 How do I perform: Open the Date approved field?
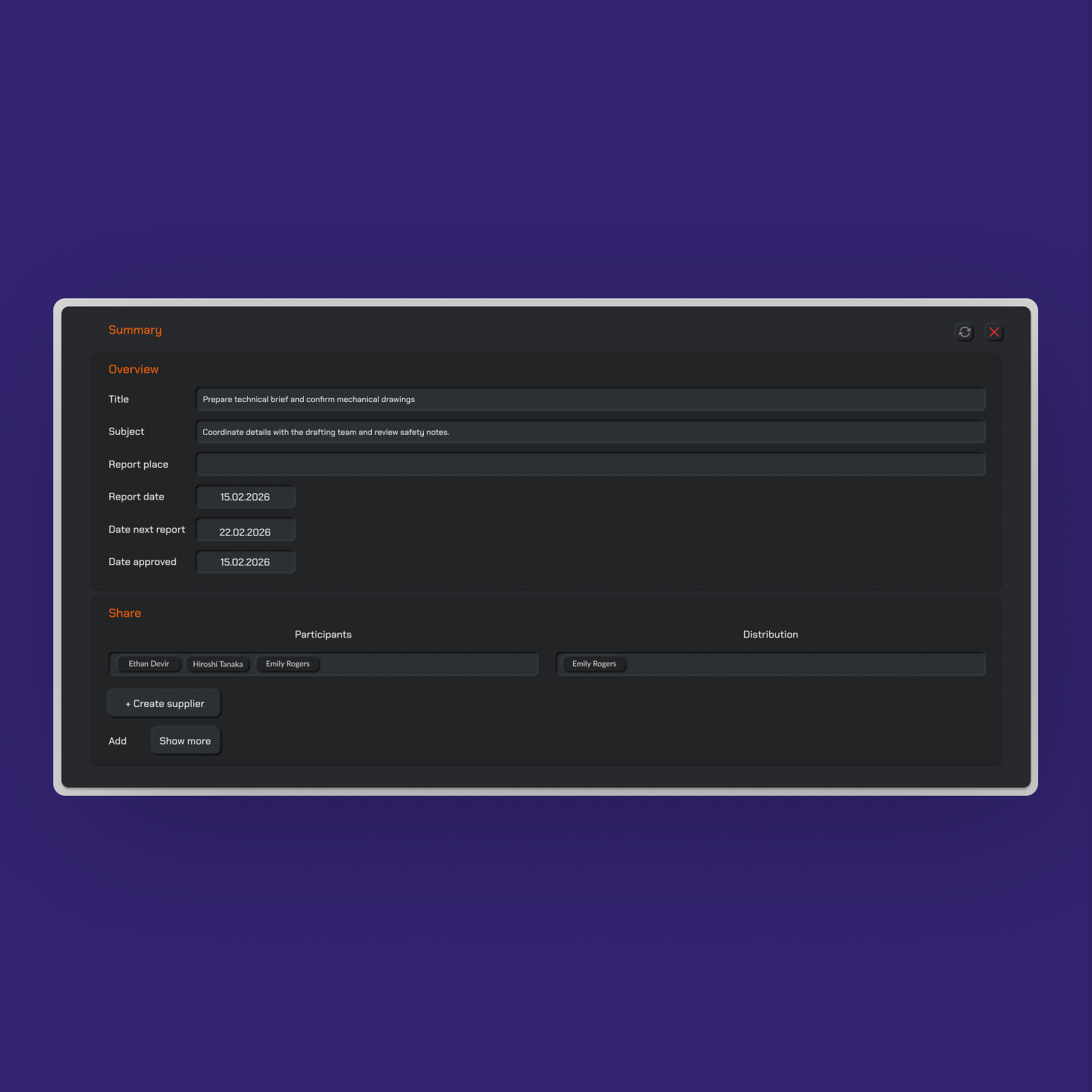coord(245,562)
